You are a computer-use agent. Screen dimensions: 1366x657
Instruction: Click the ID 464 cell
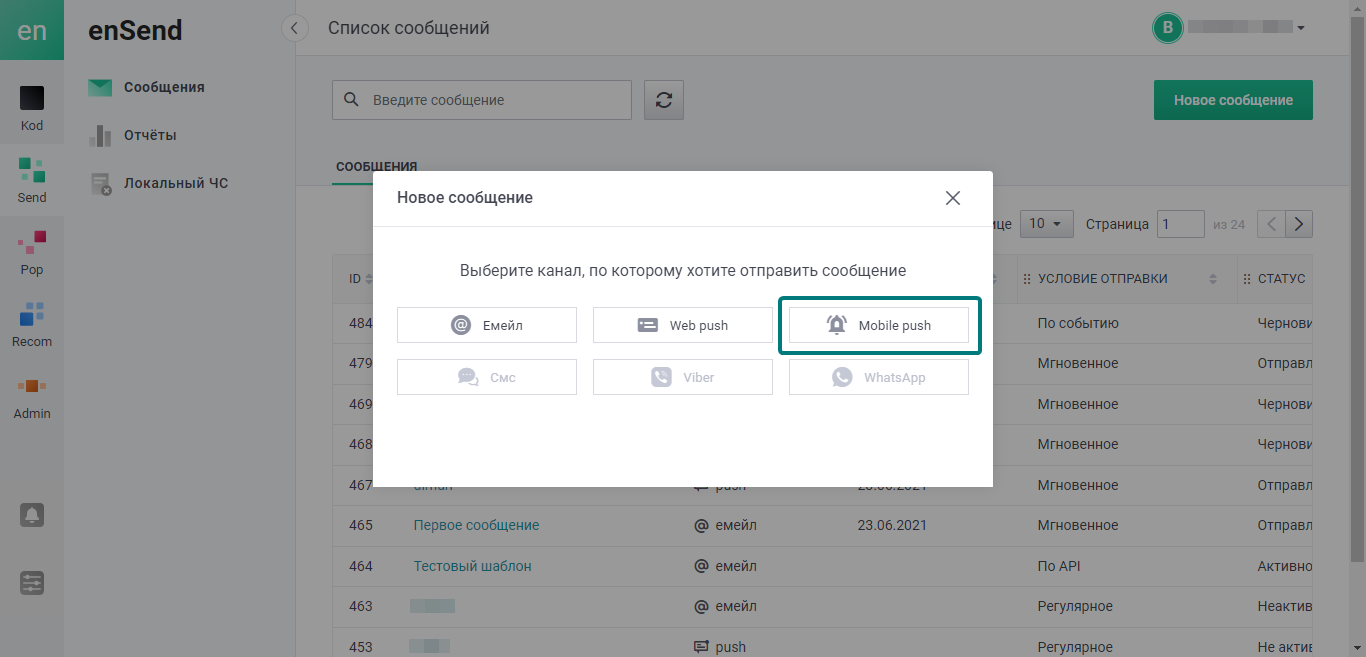(361, 566)
